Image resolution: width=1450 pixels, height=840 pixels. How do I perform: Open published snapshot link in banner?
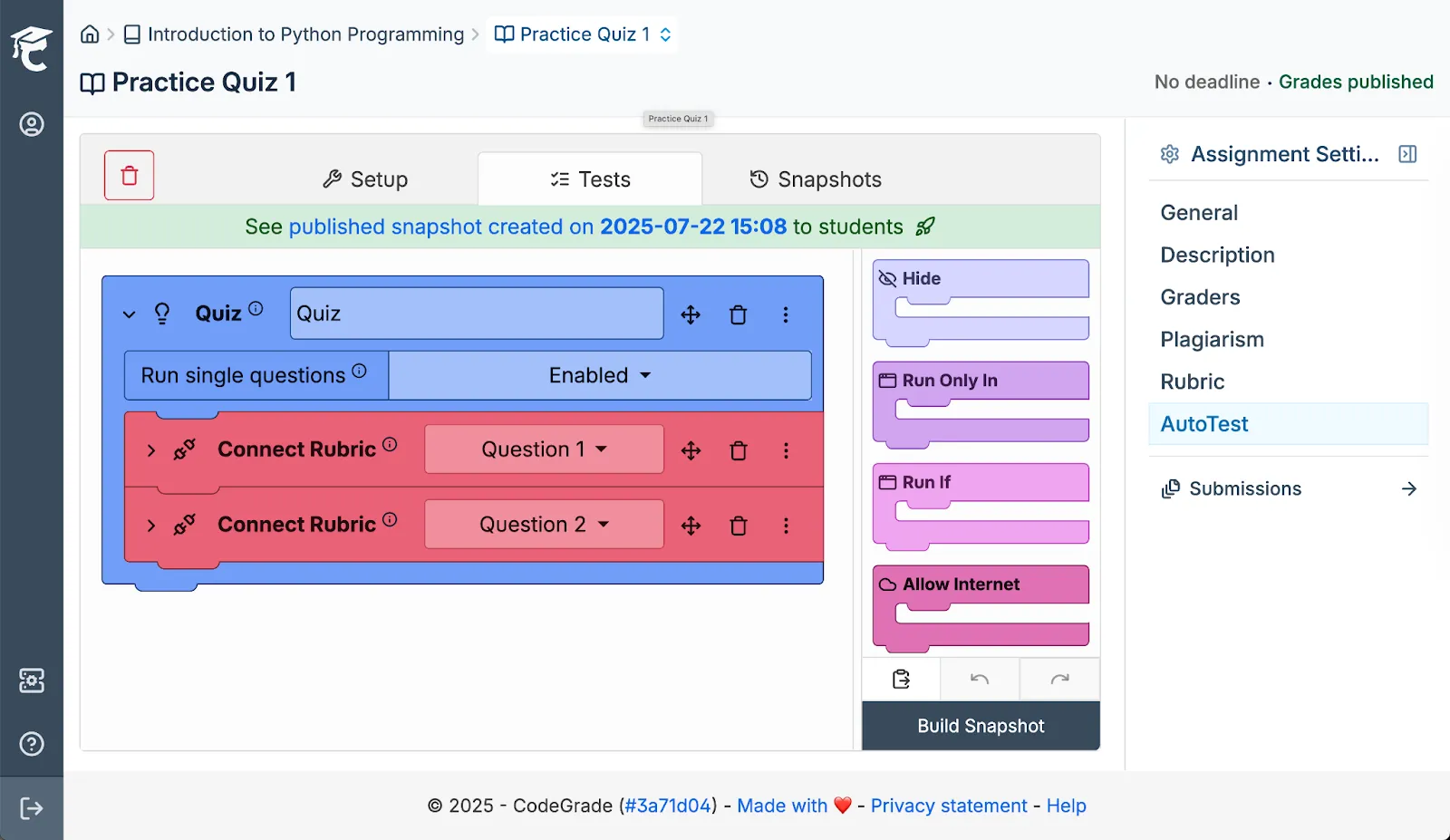(537, 227)
